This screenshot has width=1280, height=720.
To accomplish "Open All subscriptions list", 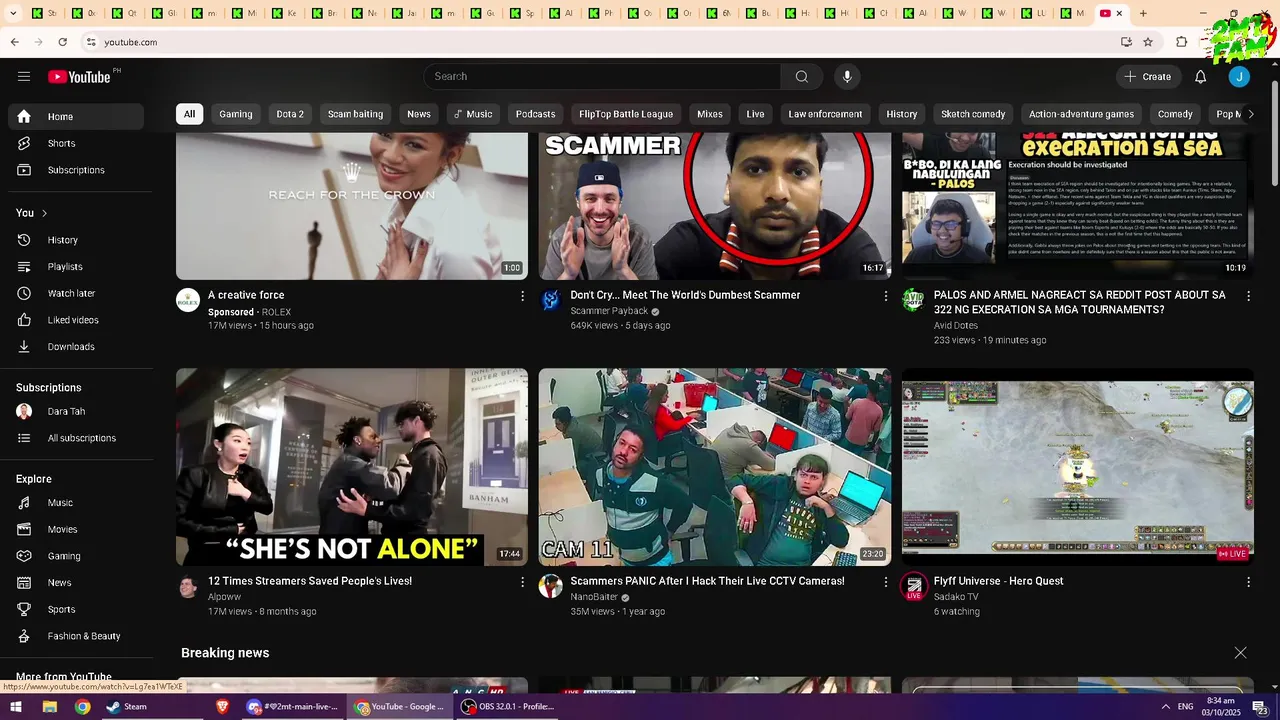I will pyautogui.click(x=76, y=438).
